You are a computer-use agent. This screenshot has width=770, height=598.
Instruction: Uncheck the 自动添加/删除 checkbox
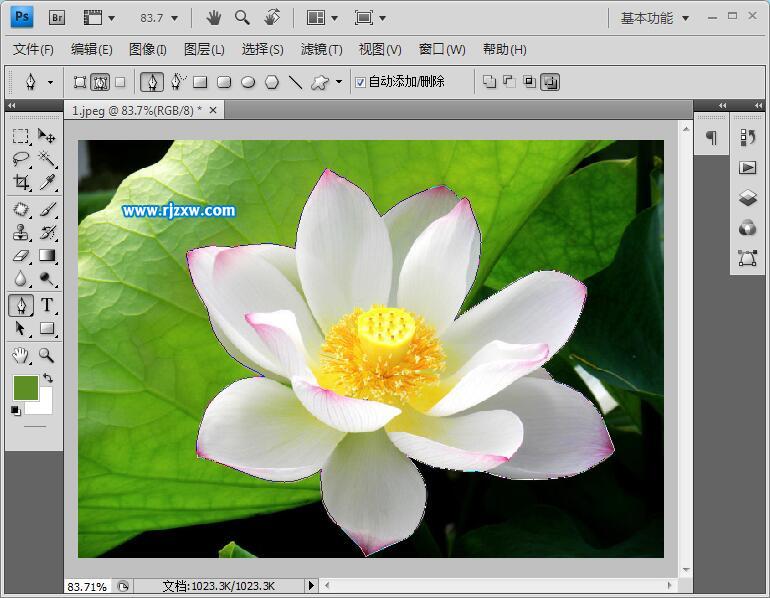360,82
